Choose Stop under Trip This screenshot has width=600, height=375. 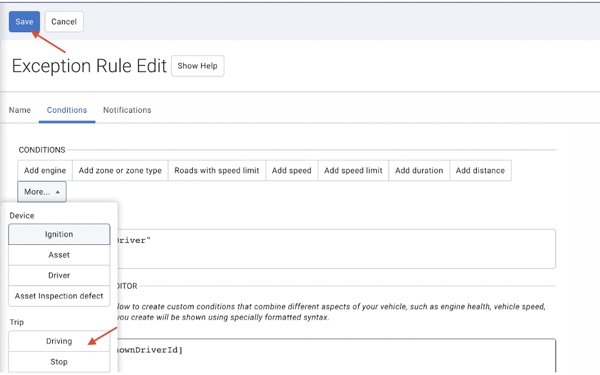click(x=59, y=362)
